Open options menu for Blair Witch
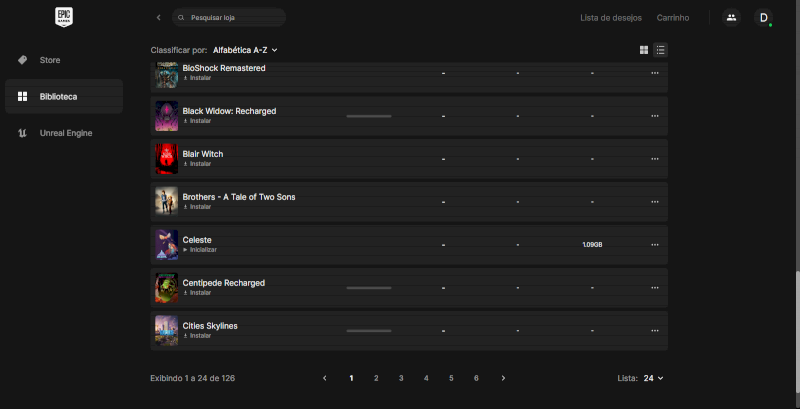Viewport: 800px width, 409px height. (x=655, y=159)
